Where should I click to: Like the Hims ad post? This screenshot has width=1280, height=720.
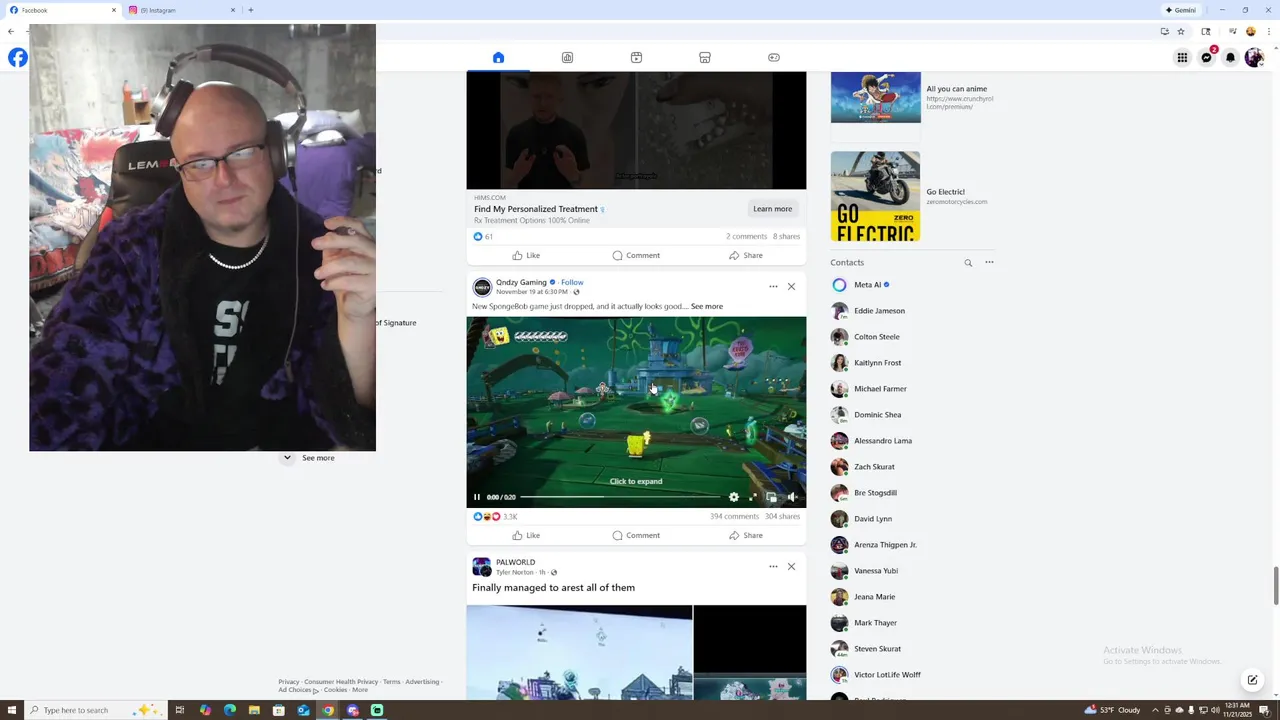526,255
